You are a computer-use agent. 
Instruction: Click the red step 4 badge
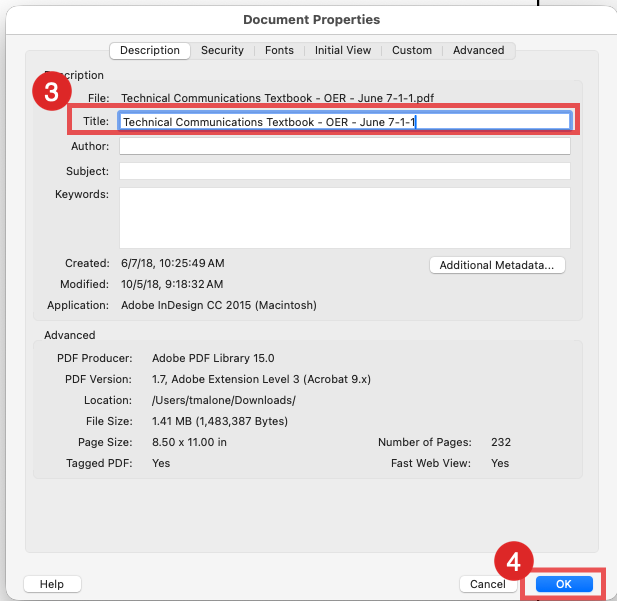click(513, 563)
